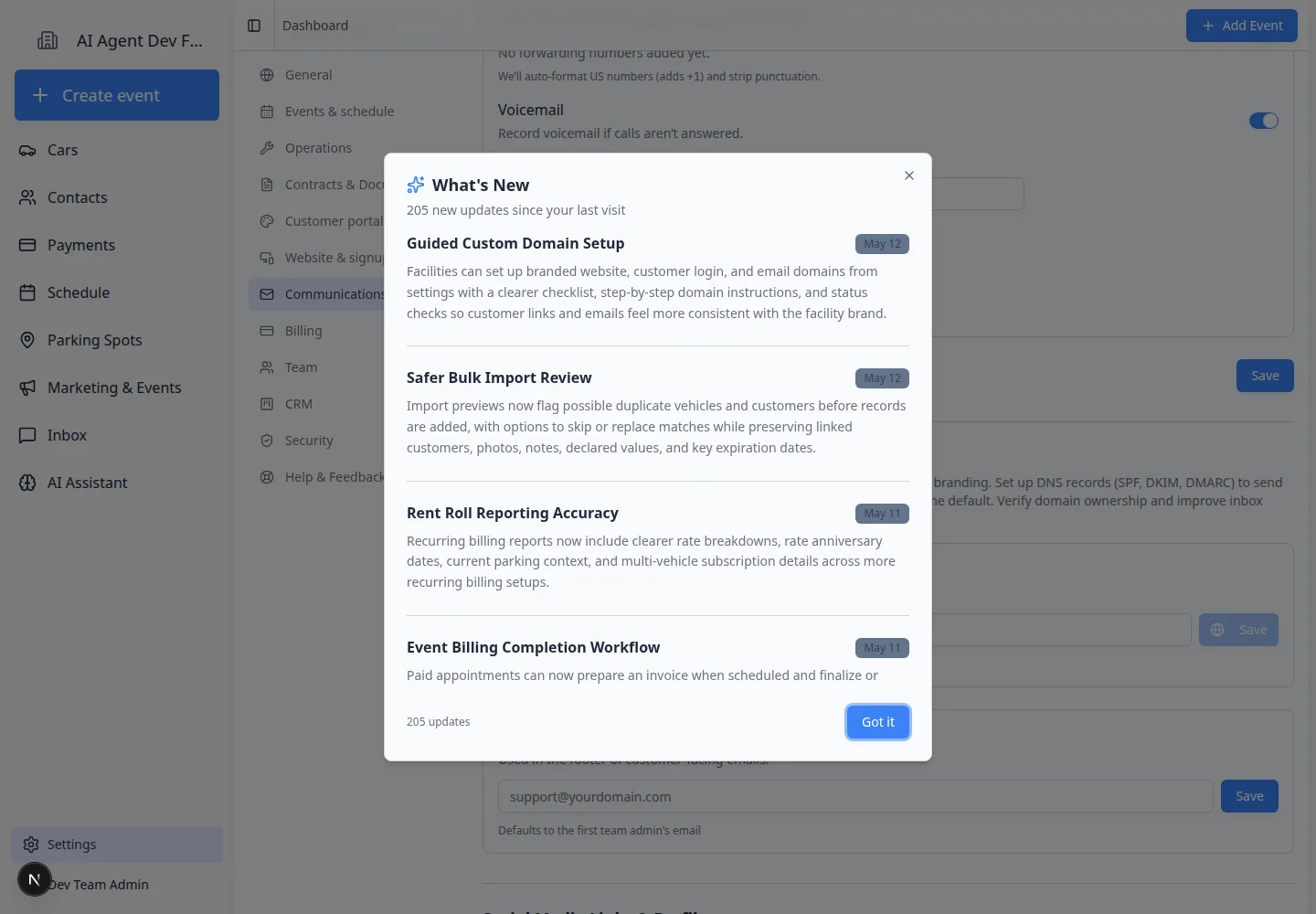Close the What's New dialog
The width and height of the screenshot is (1316, 914).
[909, 175]
